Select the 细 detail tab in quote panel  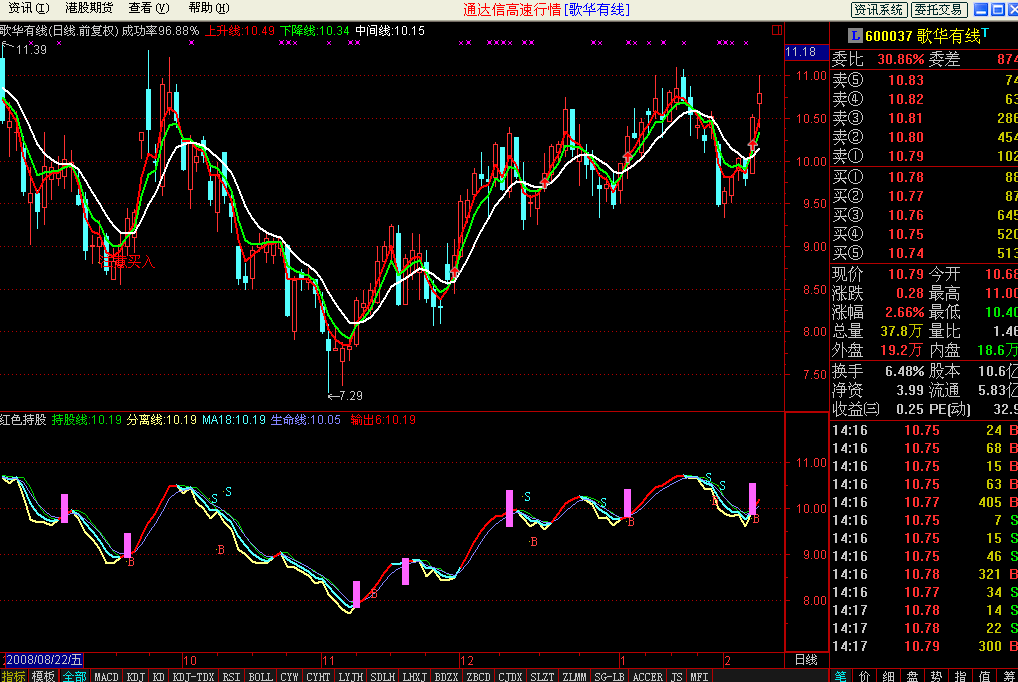[888, 676]
